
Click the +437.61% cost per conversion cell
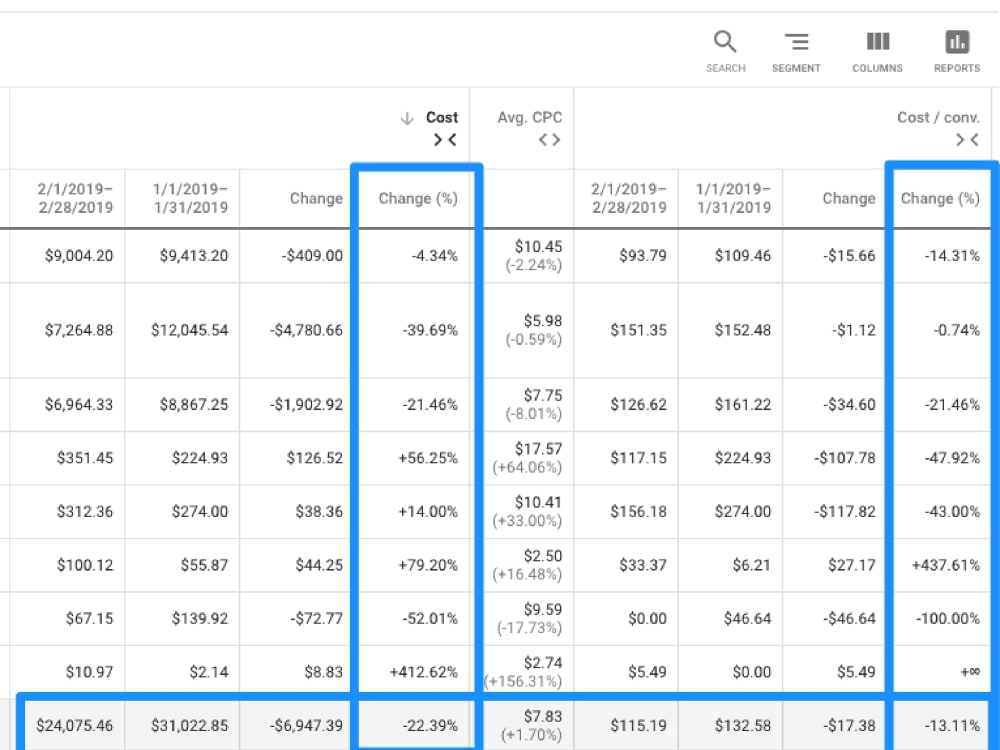946,565
